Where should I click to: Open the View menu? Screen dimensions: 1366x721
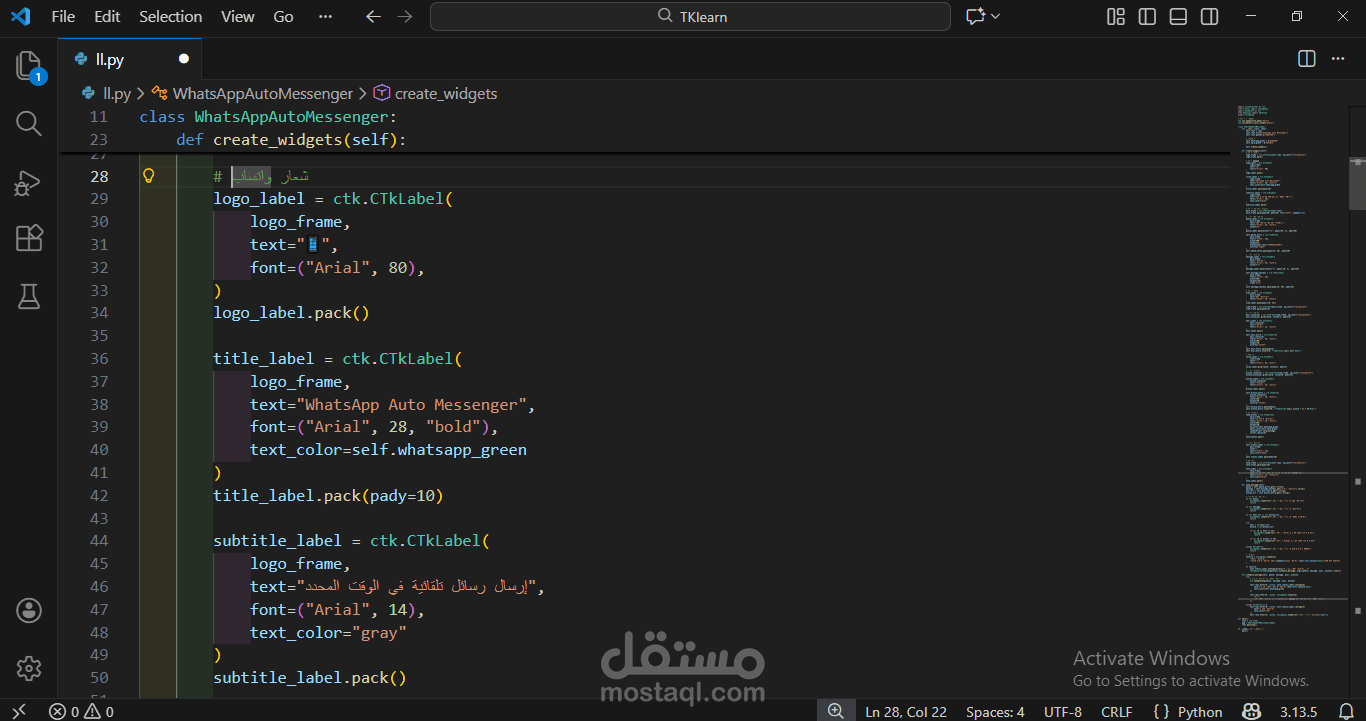238,16
